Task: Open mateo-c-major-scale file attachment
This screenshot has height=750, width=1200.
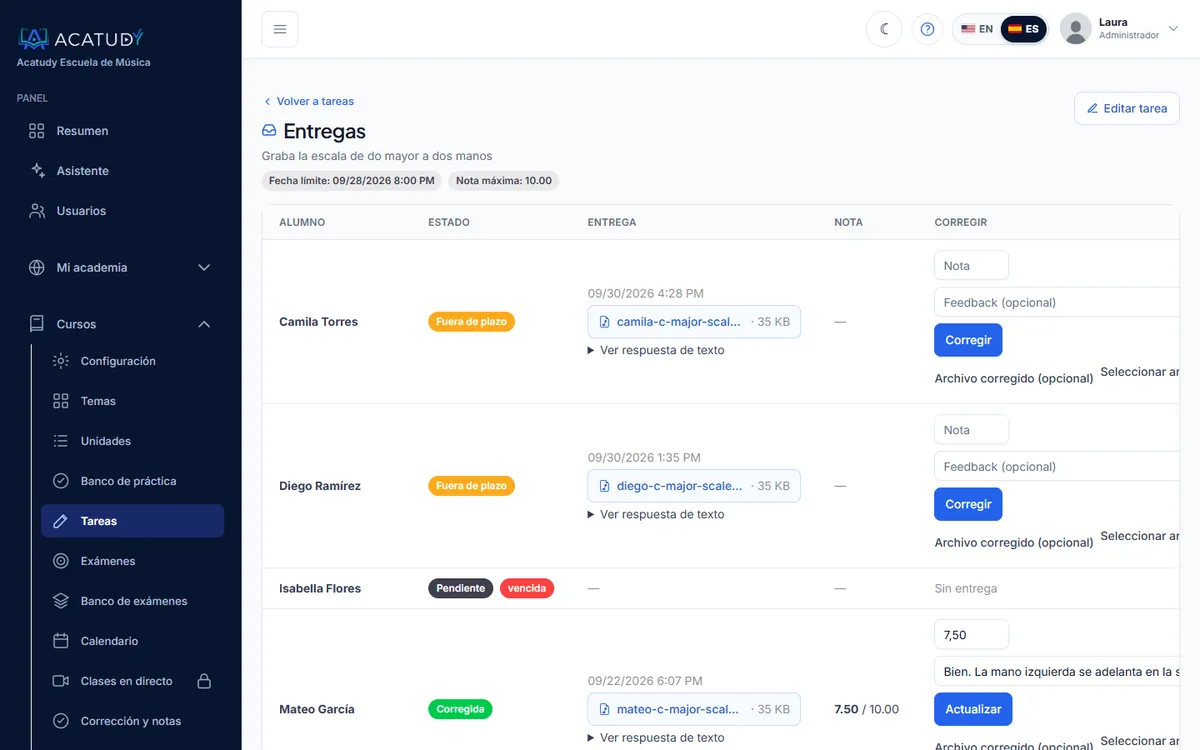Action: (x=694, y=709)
